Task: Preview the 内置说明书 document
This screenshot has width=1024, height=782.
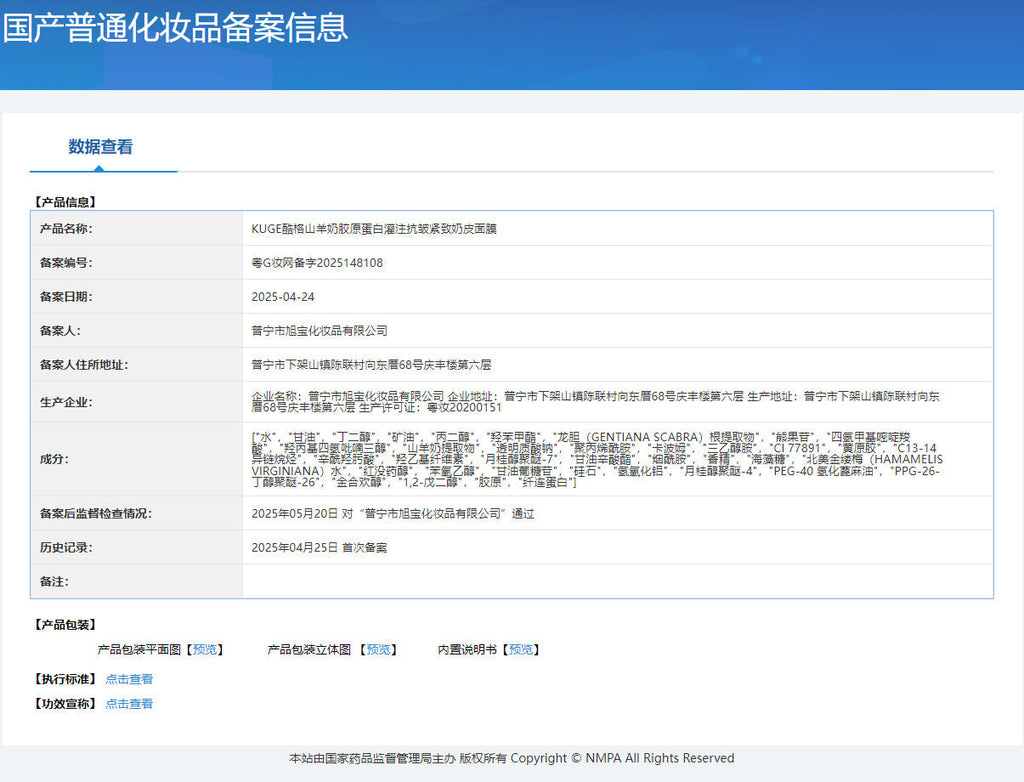Action: coord(520,649)
